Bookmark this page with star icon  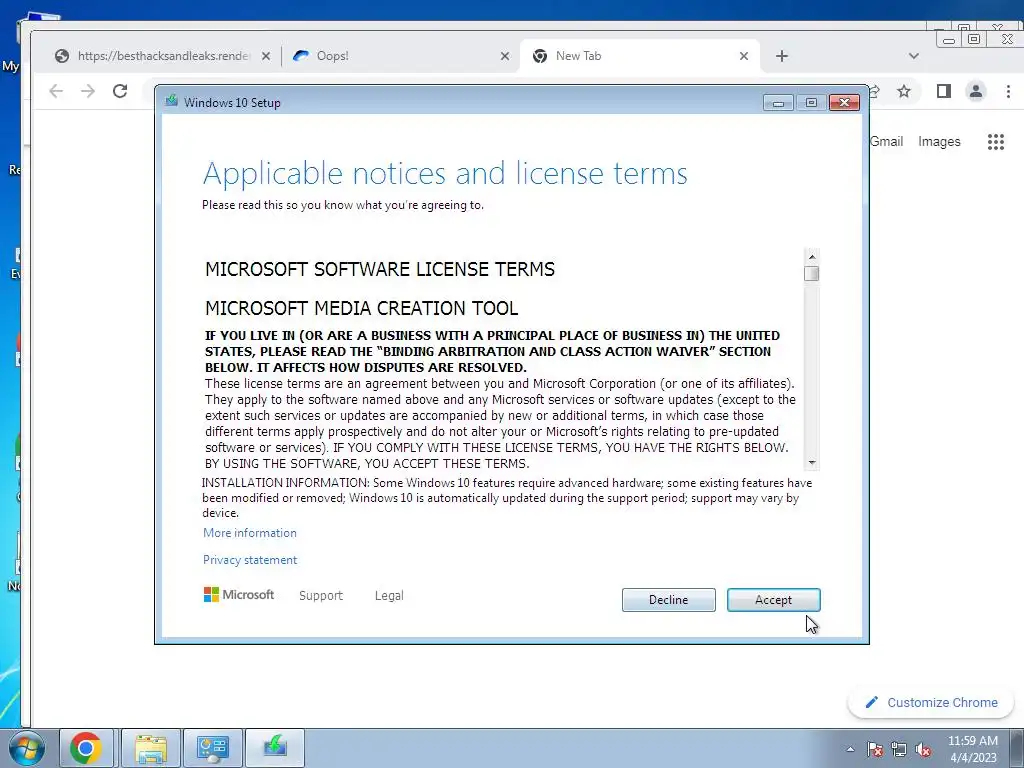pyautogui.click(x=904, y=91)
